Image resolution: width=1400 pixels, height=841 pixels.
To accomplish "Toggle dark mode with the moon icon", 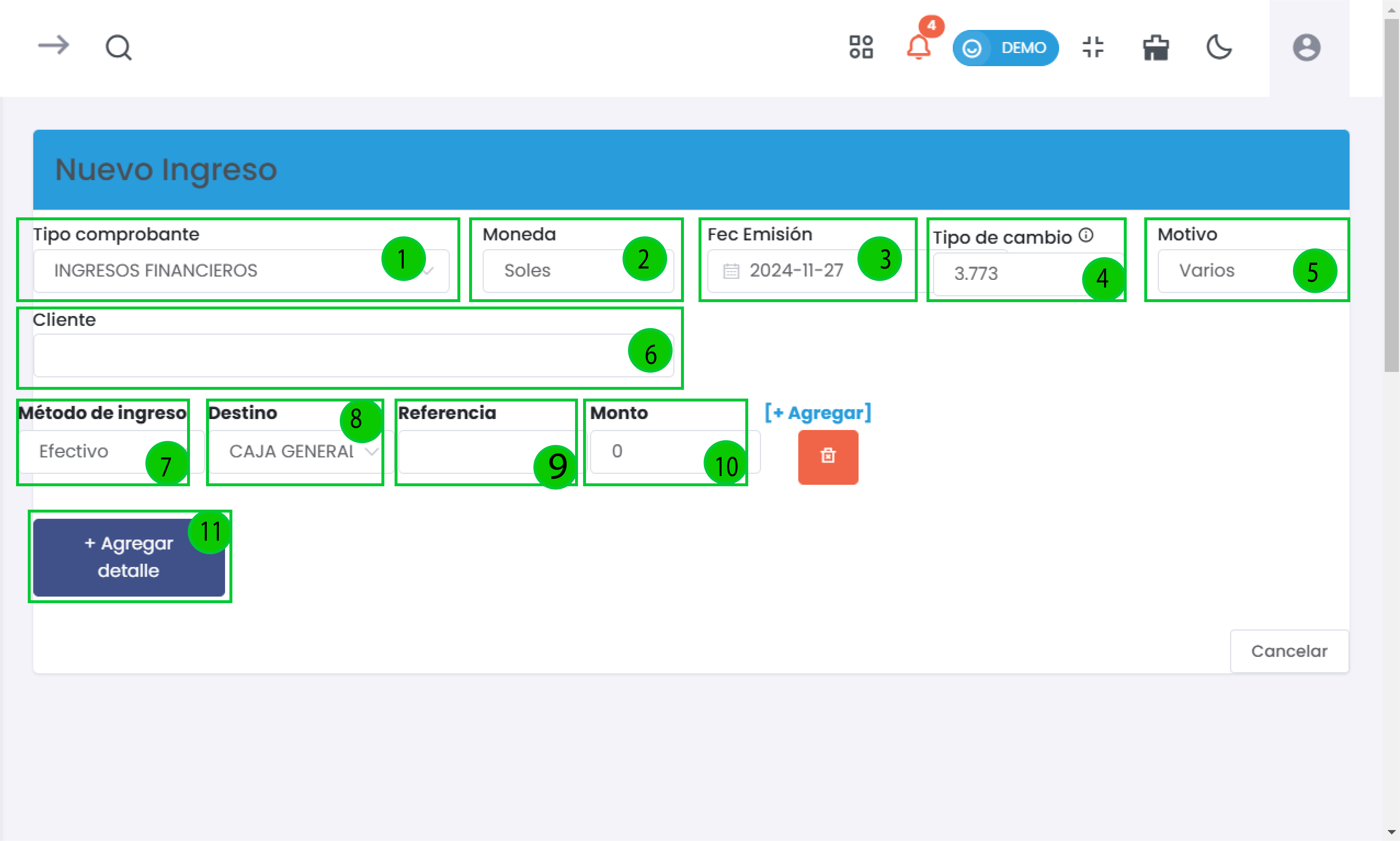I will coord(1218,47).
